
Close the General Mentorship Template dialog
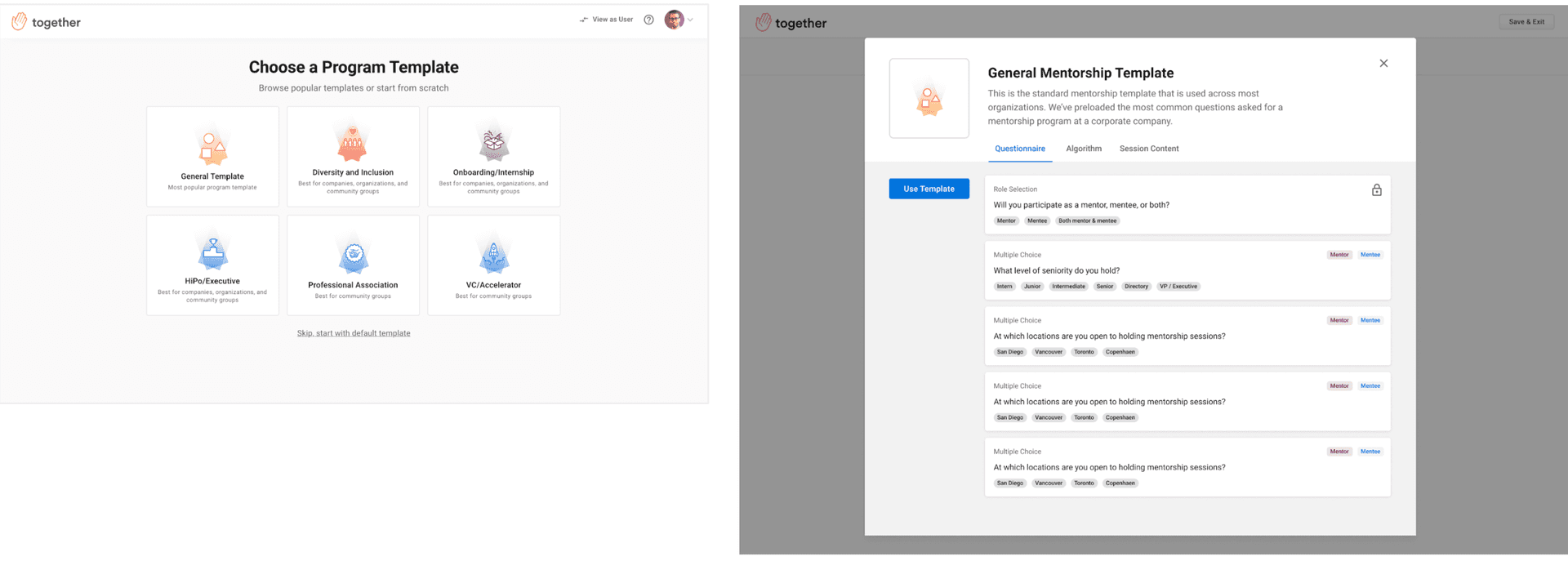1383,63
